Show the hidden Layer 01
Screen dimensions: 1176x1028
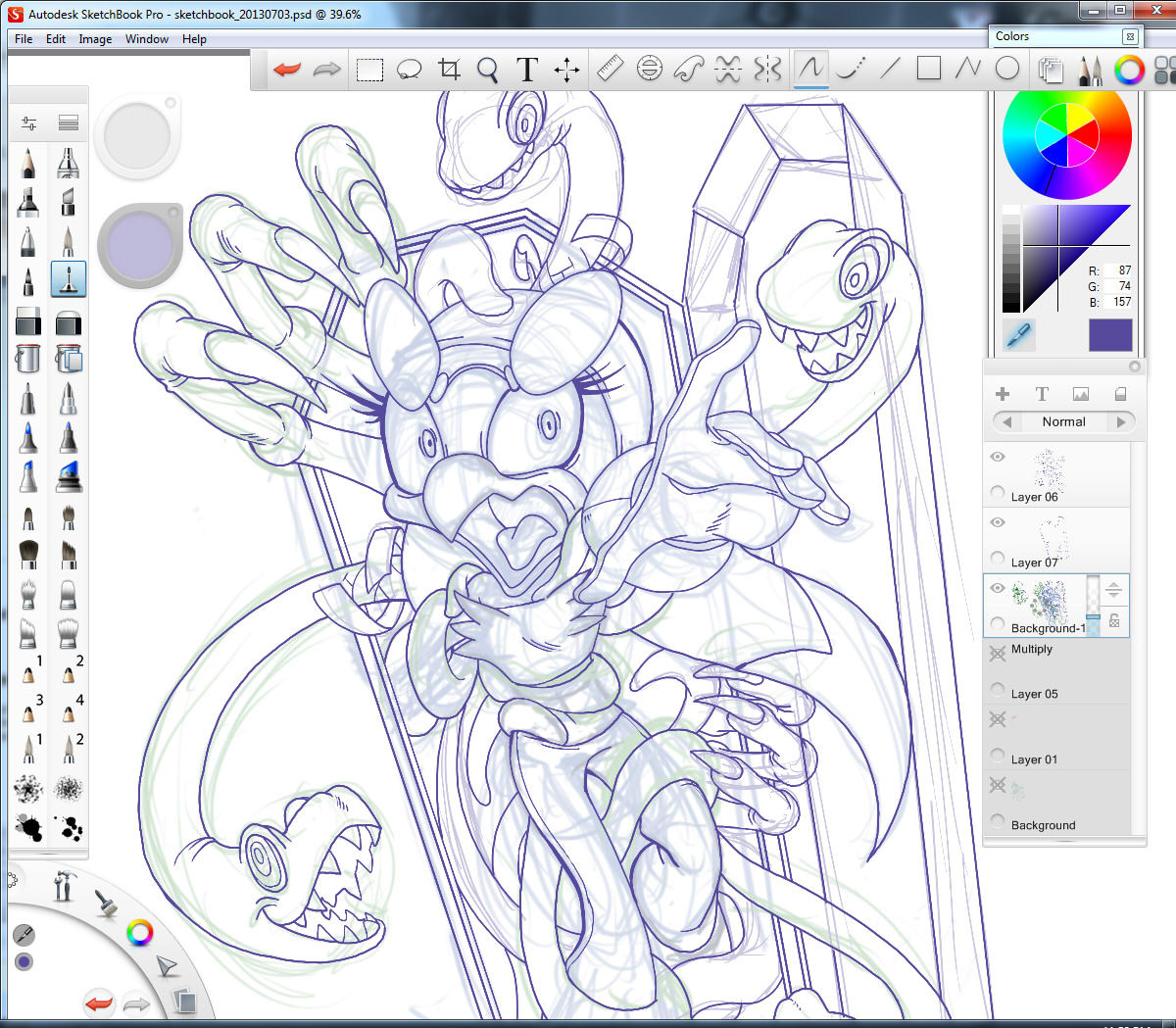tap(998, 719)
